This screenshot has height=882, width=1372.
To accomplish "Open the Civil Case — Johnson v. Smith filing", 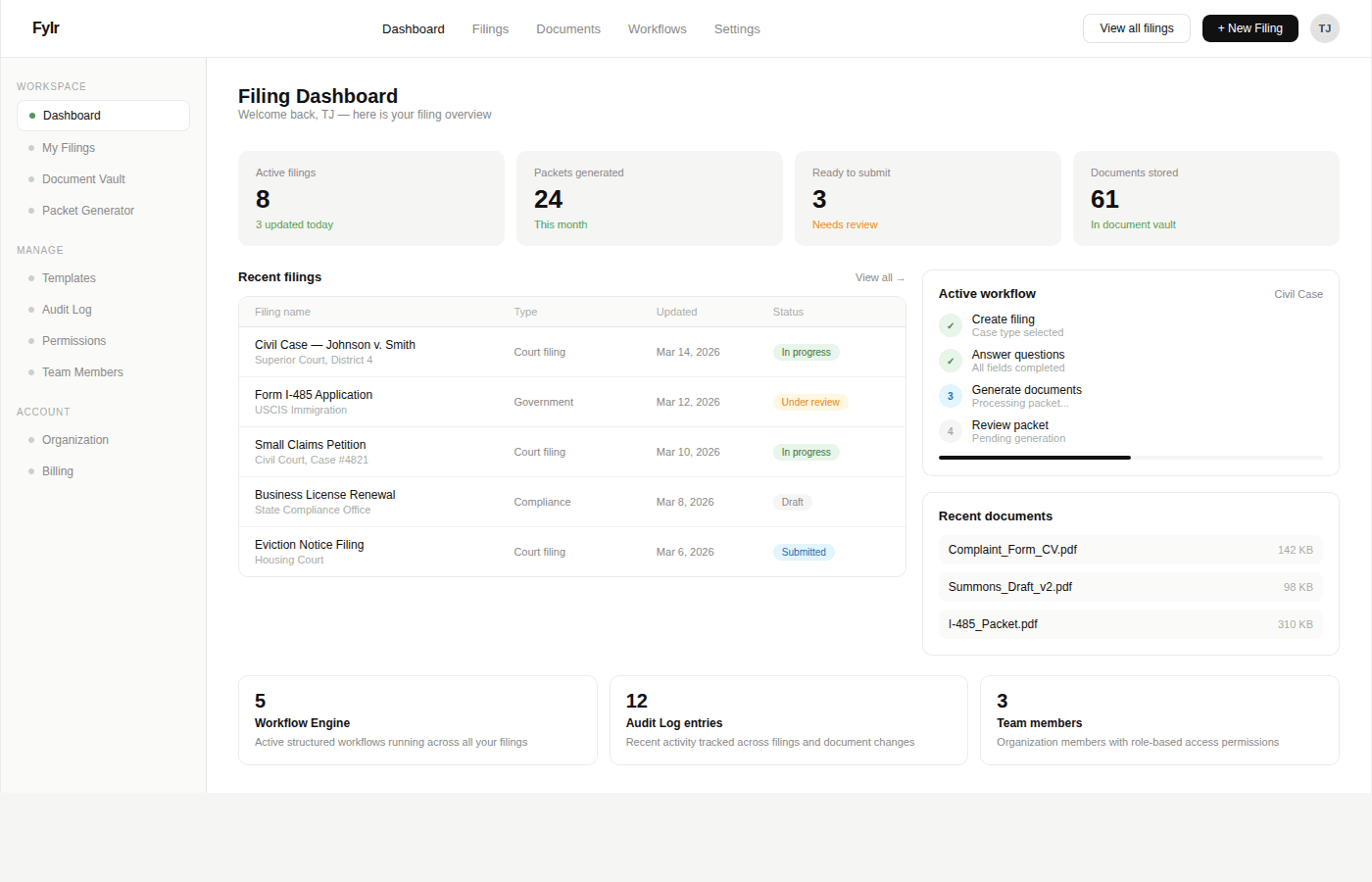I will coord(335,345).
